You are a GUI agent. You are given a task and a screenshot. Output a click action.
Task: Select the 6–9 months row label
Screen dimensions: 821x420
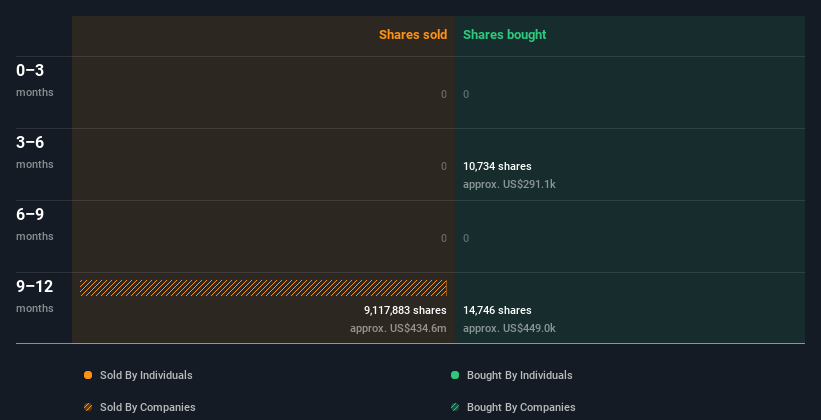35,224
